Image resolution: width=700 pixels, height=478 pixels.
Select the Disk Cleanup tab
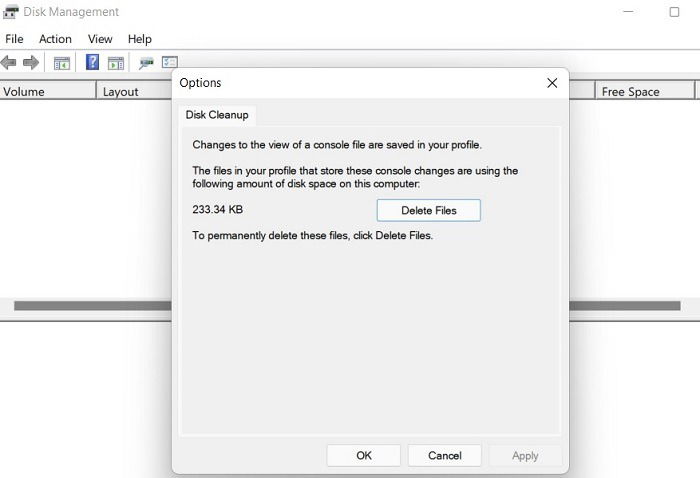click(x=217, y=115)
